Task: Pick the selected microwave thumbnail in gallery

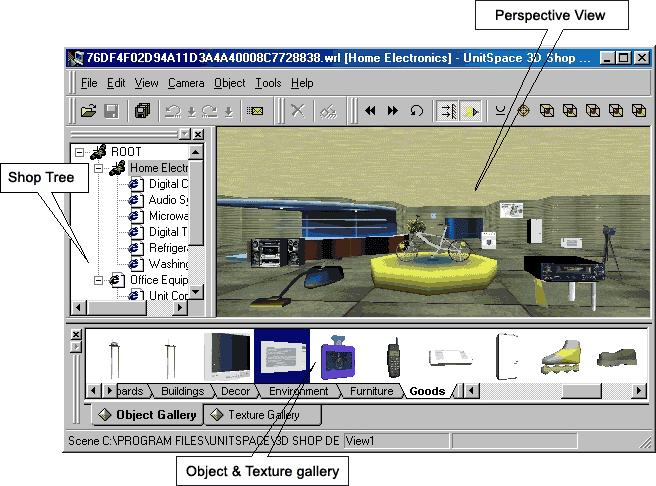Action: pyautogui.click(x=282, y=356)
